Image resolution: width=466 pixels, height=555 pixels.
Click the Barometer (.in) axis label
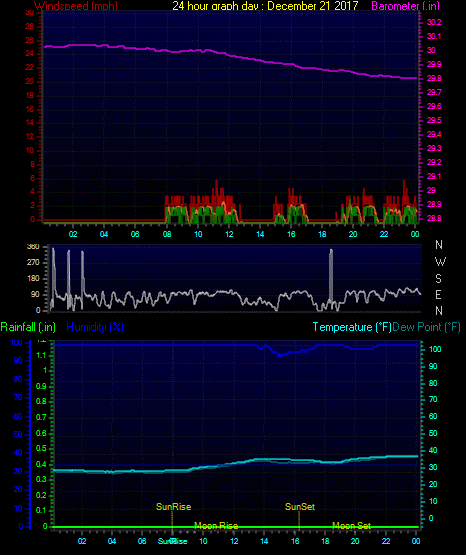point(405,6)
